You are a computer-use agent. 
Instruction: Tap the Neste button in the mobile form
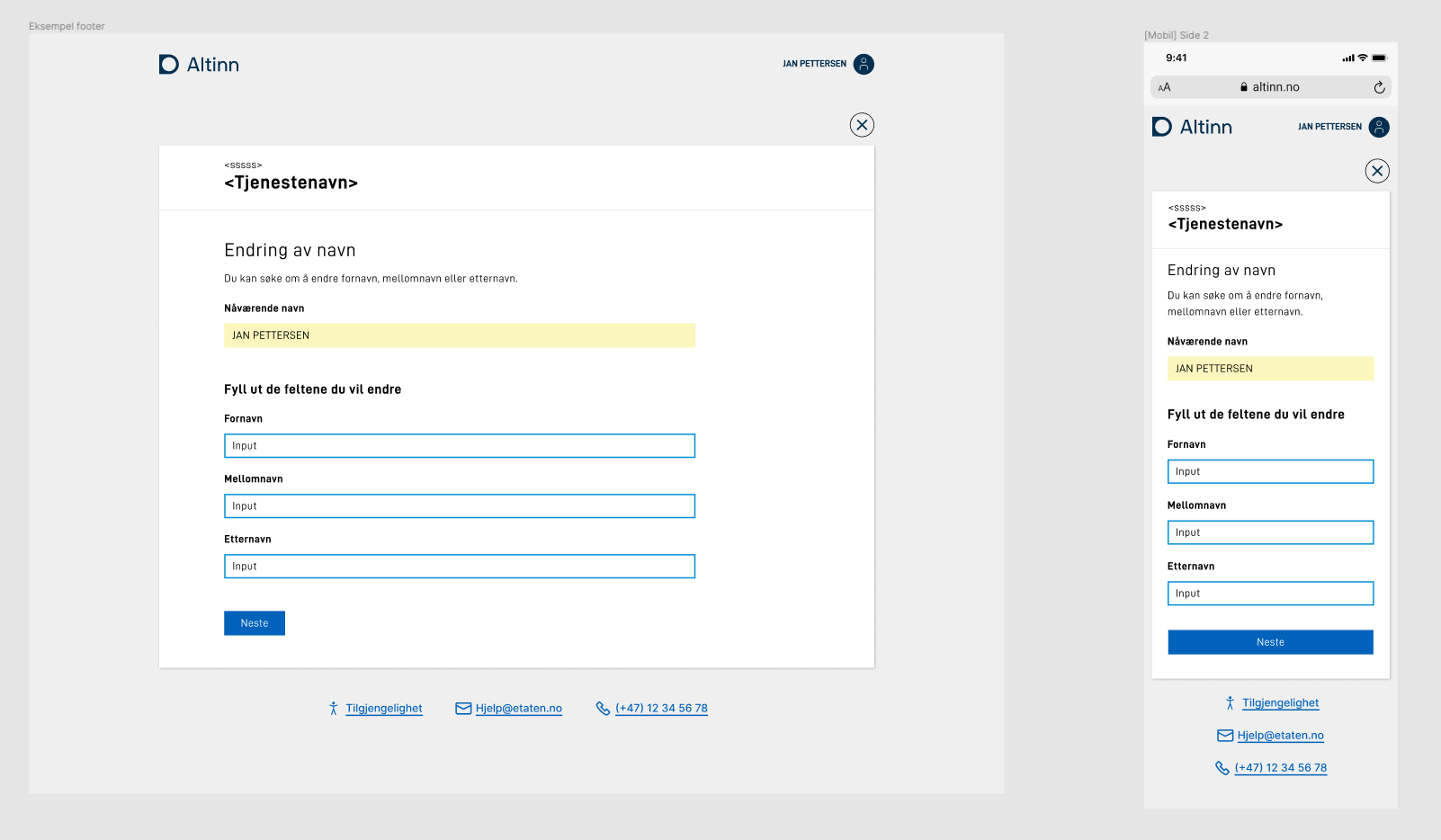[x=1270, y=641]
